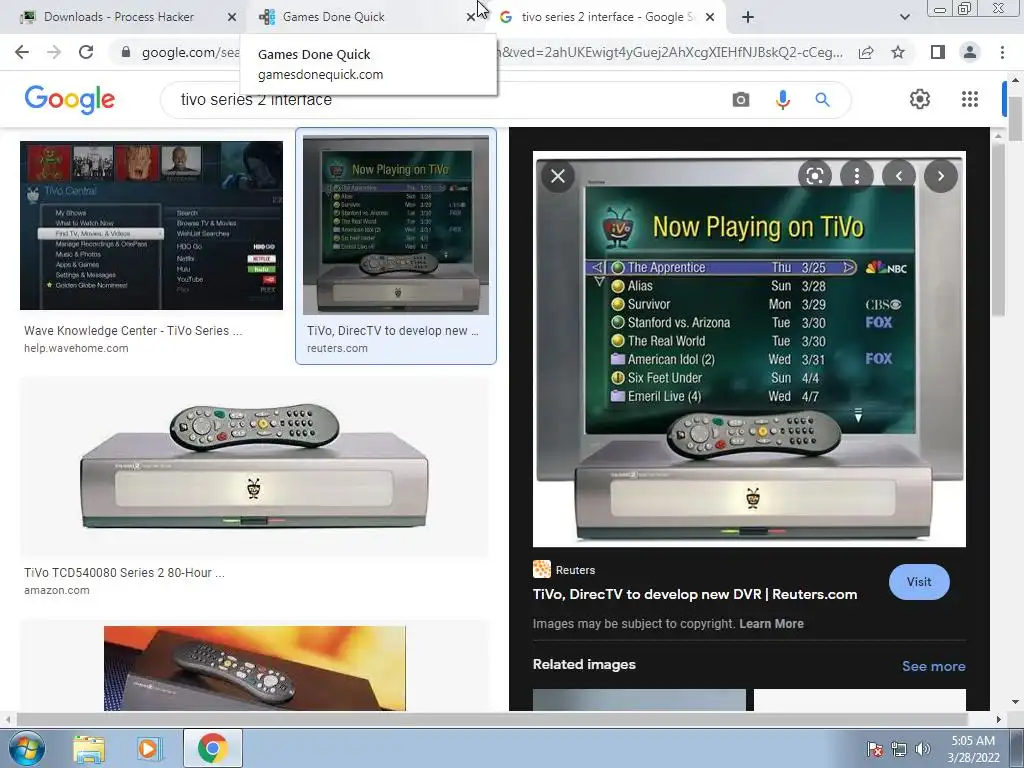Open Windows Explorer from taskbar
The image size is (1024, 768).
pos(89,748)
